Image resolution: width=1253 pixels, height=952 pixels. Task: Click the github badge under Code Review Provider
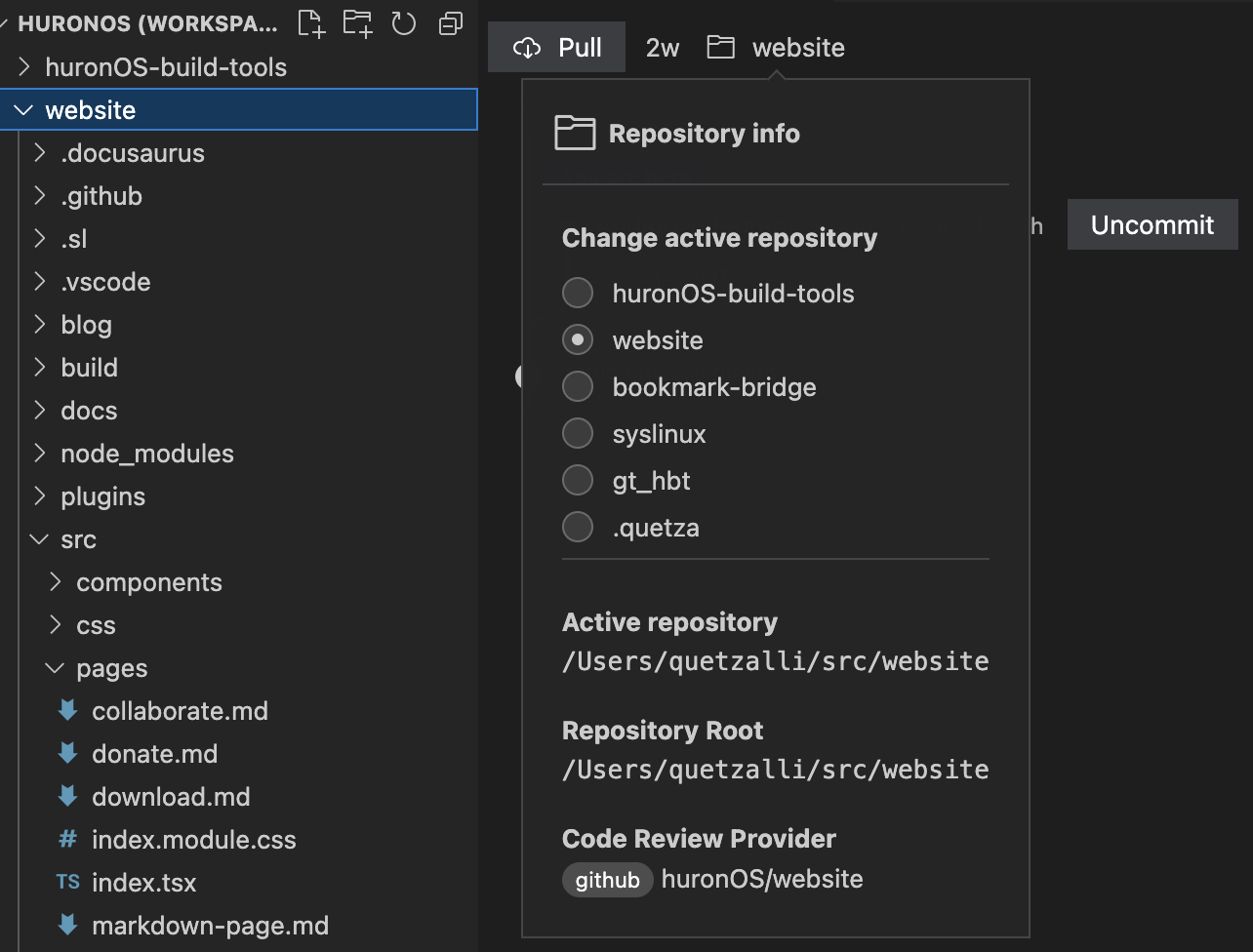click(x=607, y=880)
